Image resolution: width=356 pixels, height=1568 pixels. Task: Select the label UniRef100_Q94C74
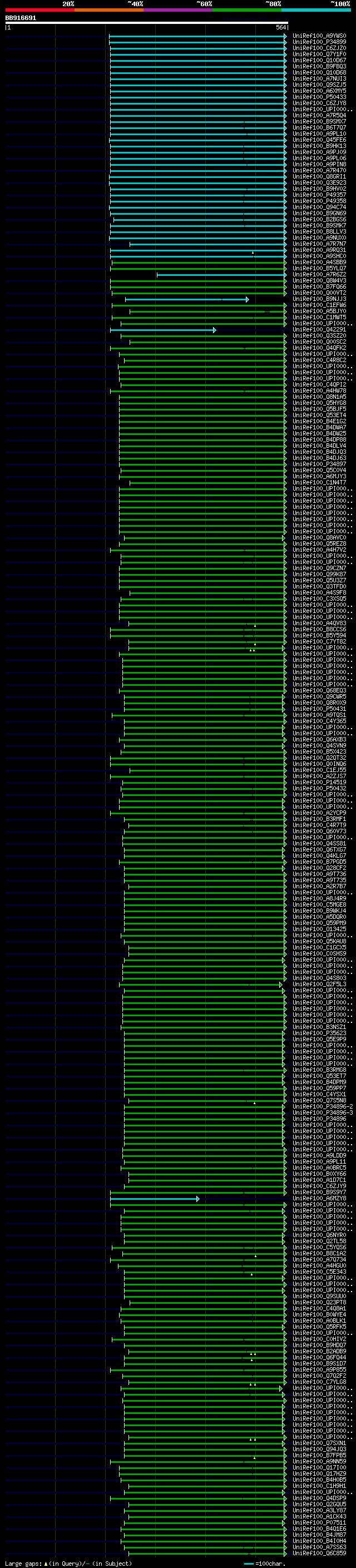tap(319, 207)
